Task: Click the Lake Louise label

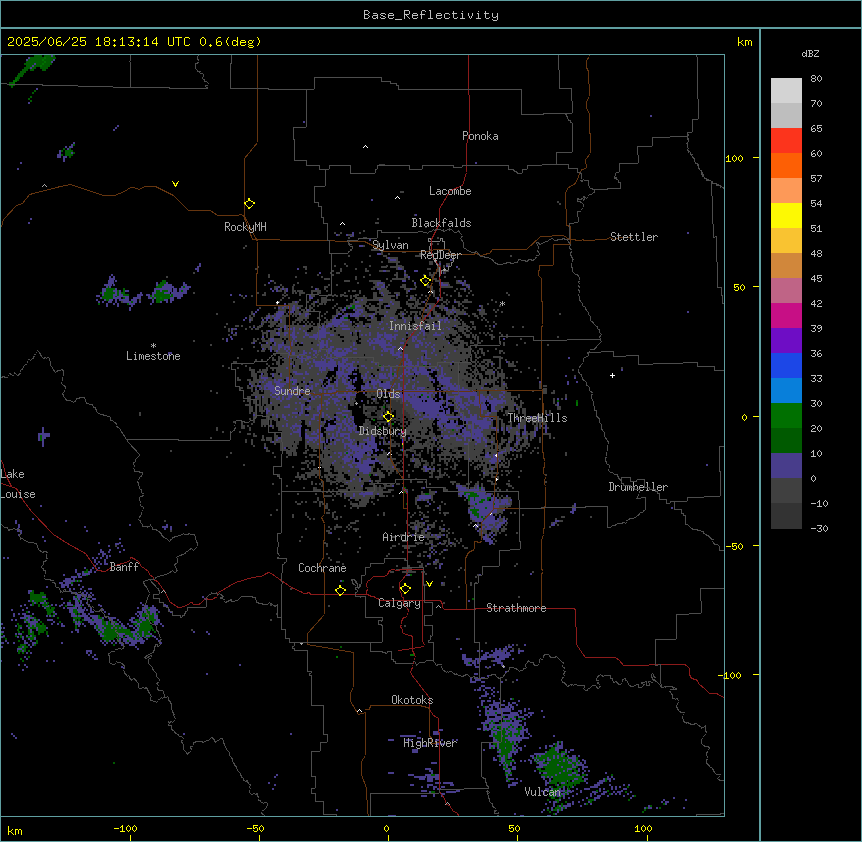Action: (18, 484)
